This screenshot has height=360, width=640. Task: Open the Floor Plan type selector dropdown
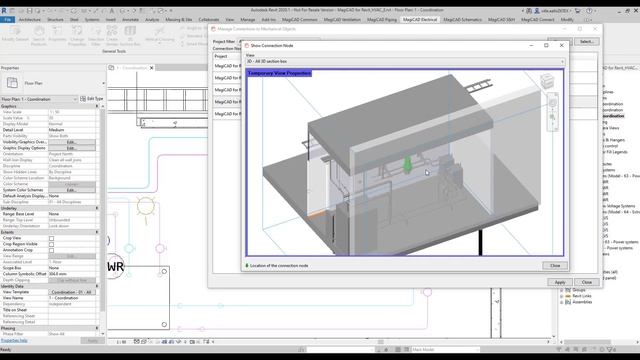103,83
